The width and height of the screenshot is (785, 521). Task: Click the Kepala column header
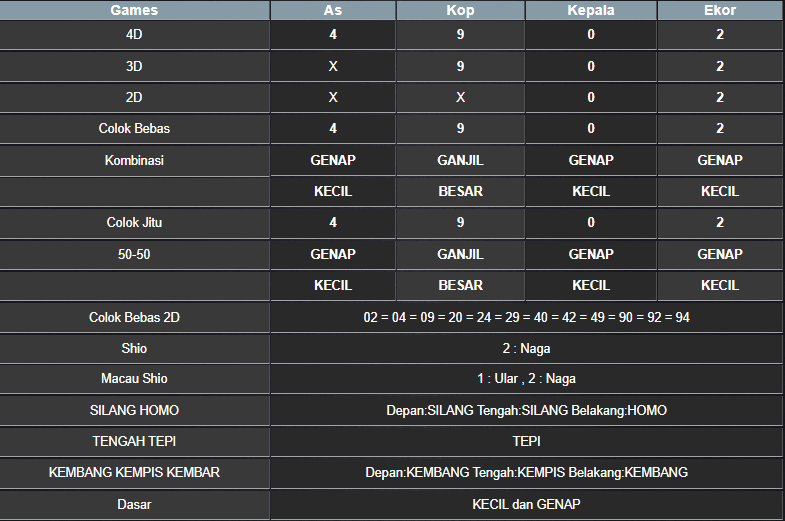click(x=591, y=10)
